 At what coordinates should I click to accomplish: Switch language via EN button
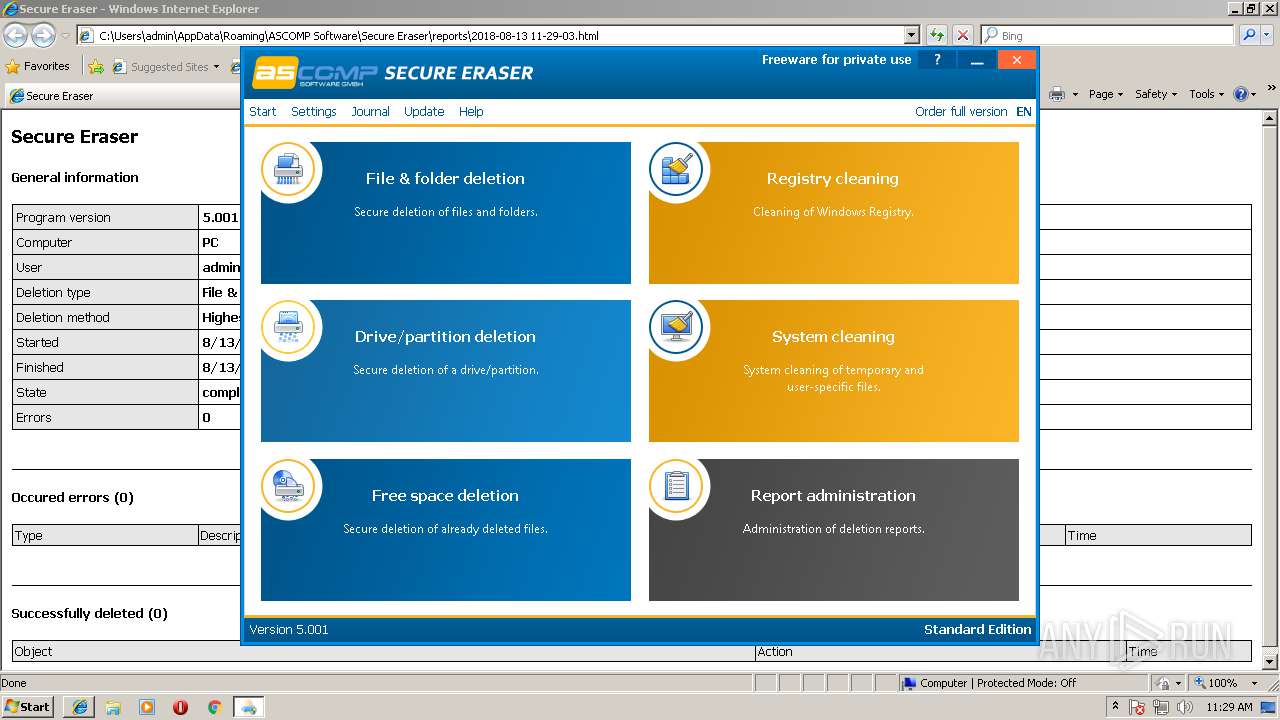1024,112
